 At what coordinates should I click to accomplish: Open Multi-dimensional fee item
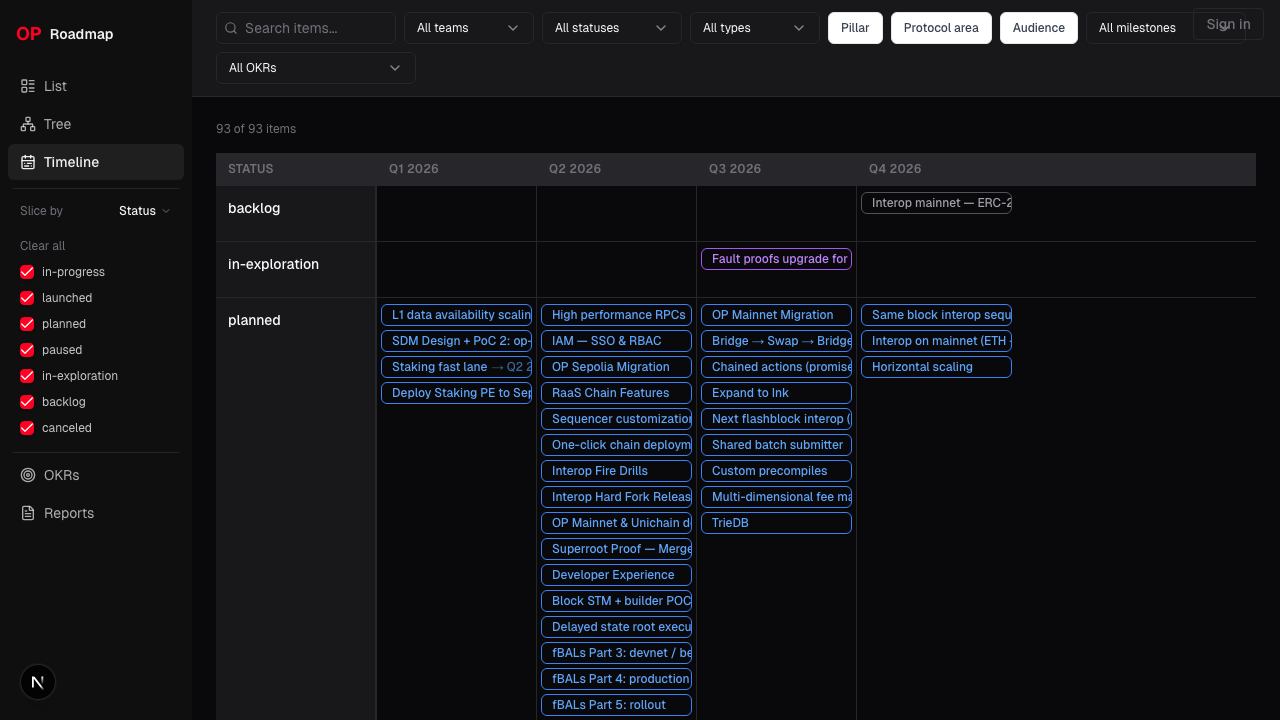tap(776, 497)
